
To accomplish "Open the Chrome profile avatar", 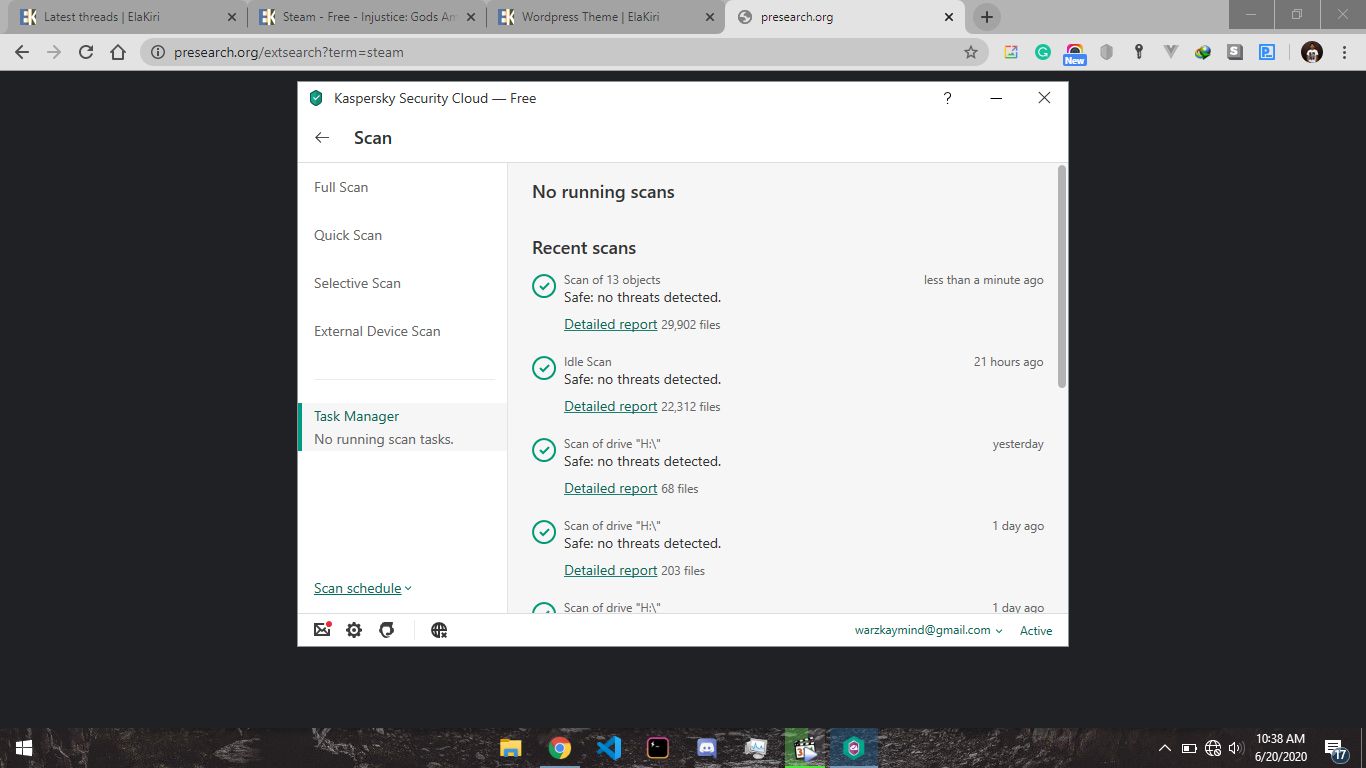I will pos(1312,52).
